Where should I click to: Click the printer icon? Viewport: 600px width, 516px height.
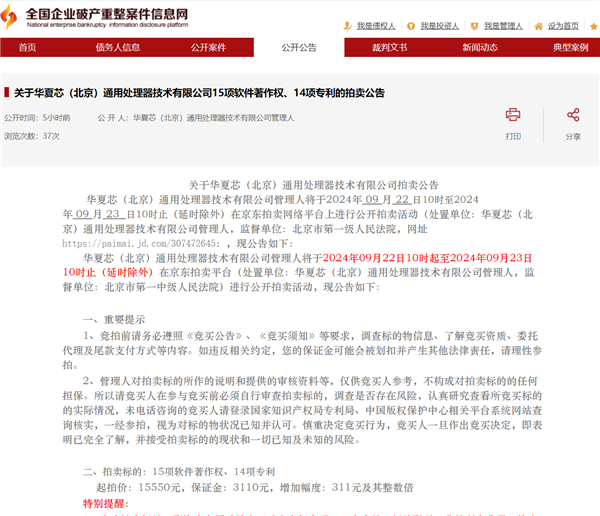coord(513,114)
